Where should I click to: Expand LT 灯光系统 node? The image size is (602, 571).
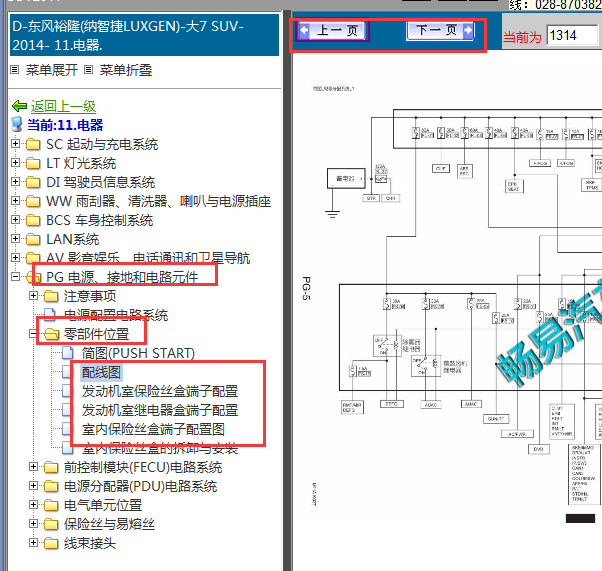point(15,162)
